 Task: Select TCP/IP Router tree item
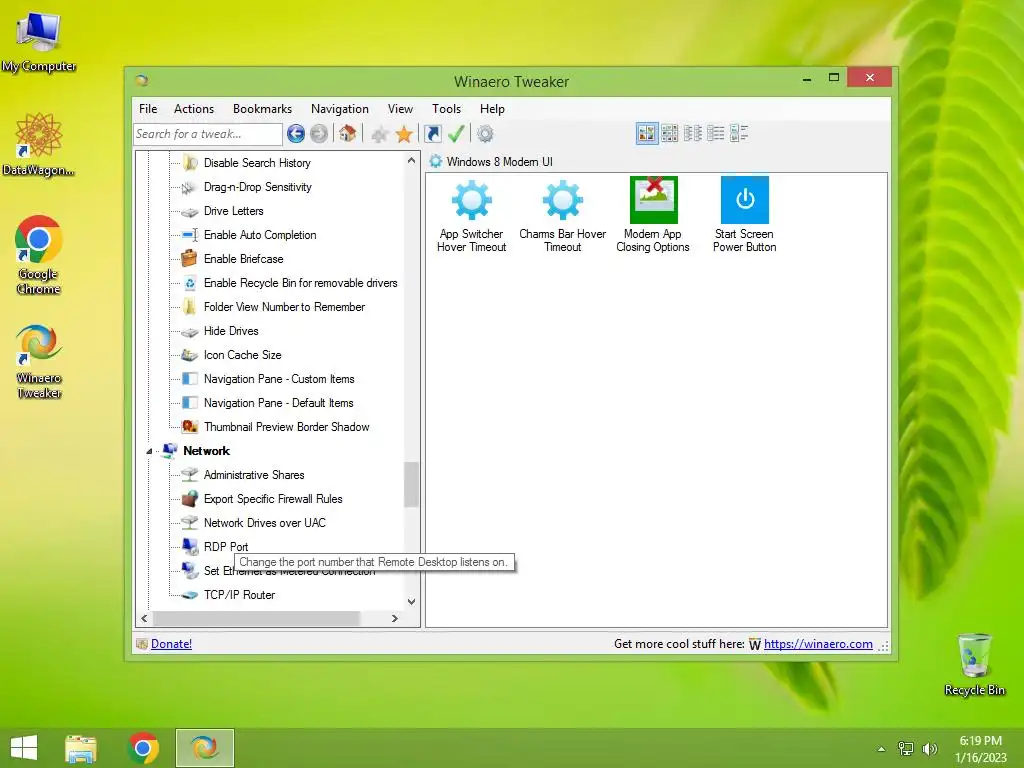click(240, 595)
